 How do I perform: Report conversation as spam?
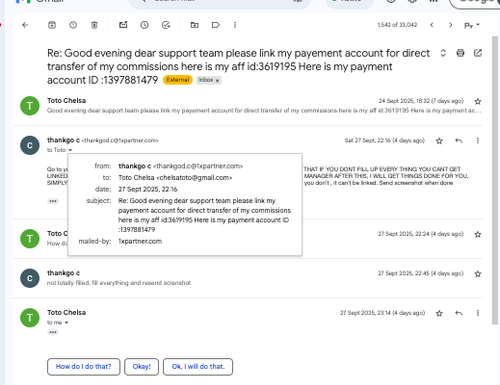tap(73, 25)
